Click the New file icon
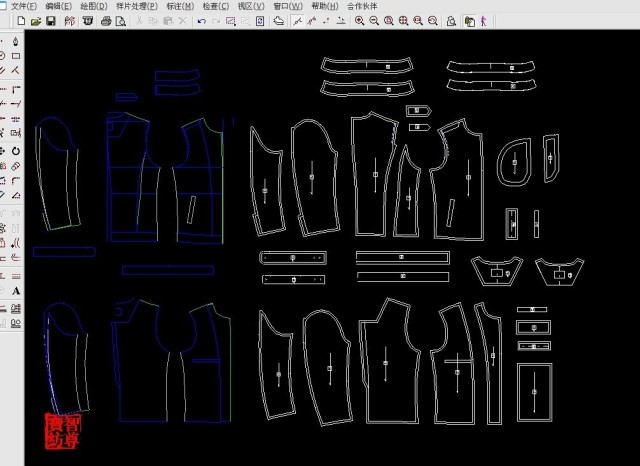Screen dimensions: 640x466 20,21
